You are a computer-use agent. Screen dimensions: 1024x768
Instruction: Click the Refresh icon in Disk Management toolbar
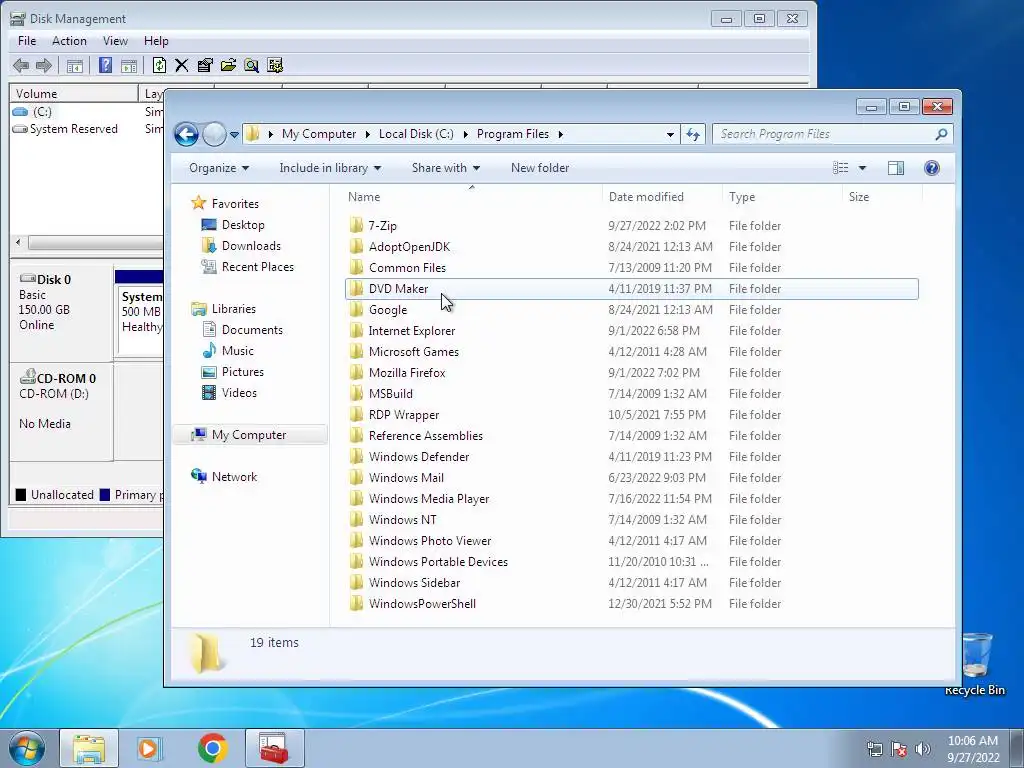[159, 65]
